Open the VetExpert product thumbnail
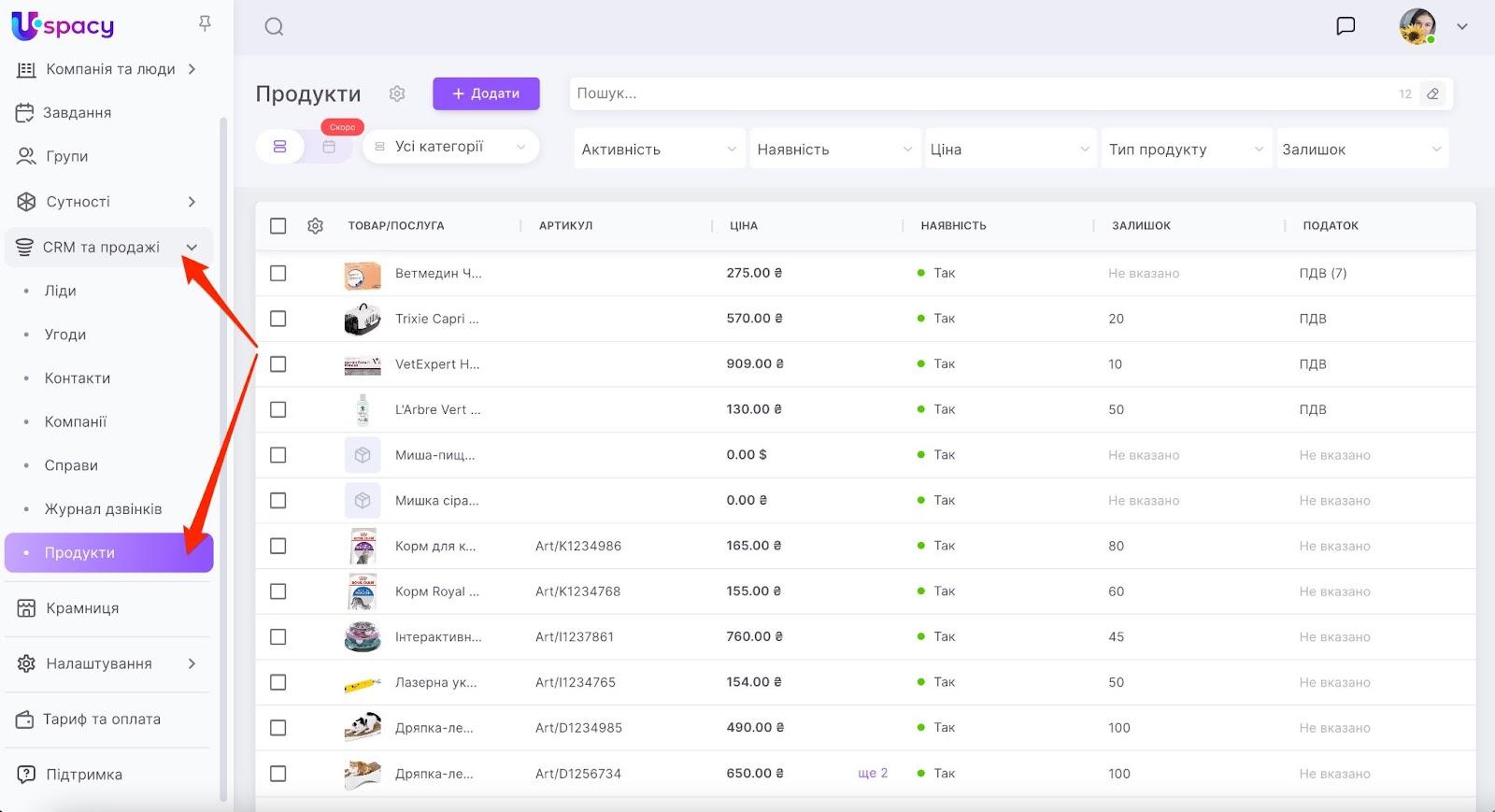Screen dimensions: 1495x812 point(363,364)
